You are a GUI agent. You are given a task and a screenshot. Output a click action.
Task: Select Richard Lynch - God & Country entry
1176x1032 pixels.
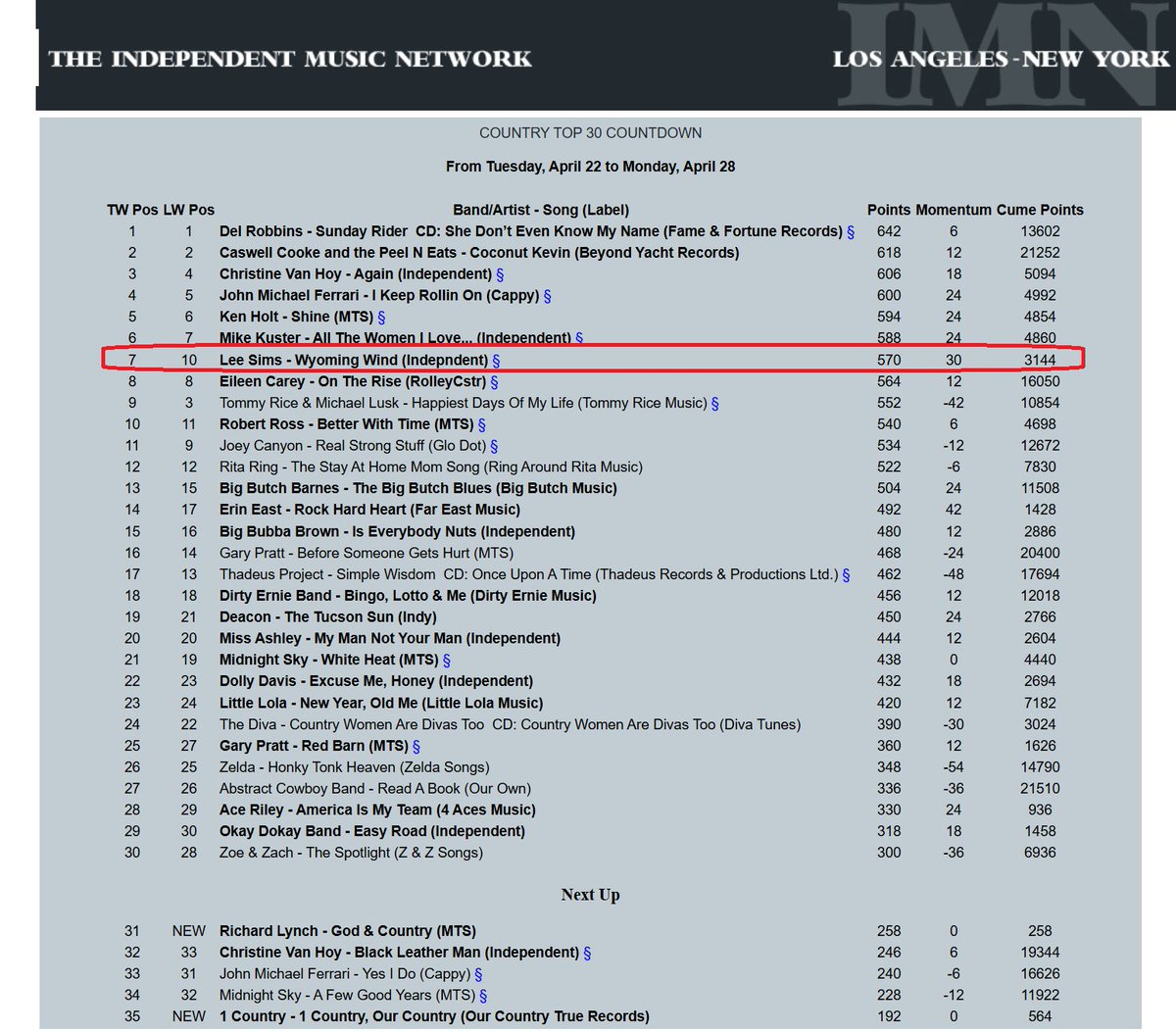(348, 931)
